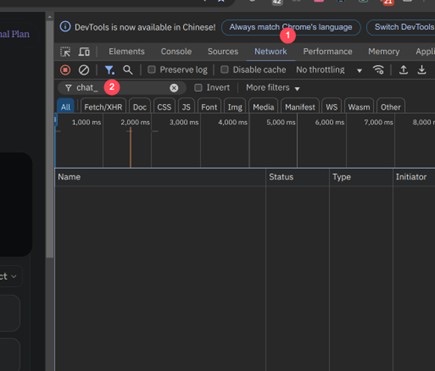This screenshot has height=371, width=435.
Task: Filter requests by JS type
Action: (186, 107)
